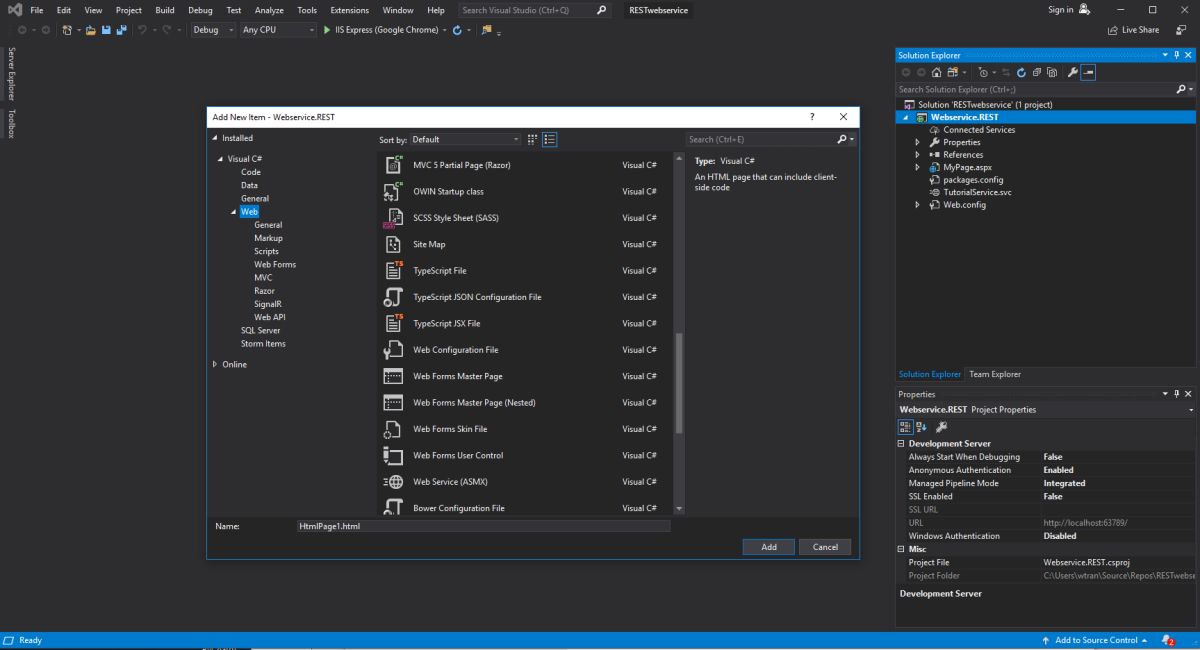This screenshot has width=1200, height=650.
Task: Collapse the Webservice.REST project node
Action: tap(906, 117)
